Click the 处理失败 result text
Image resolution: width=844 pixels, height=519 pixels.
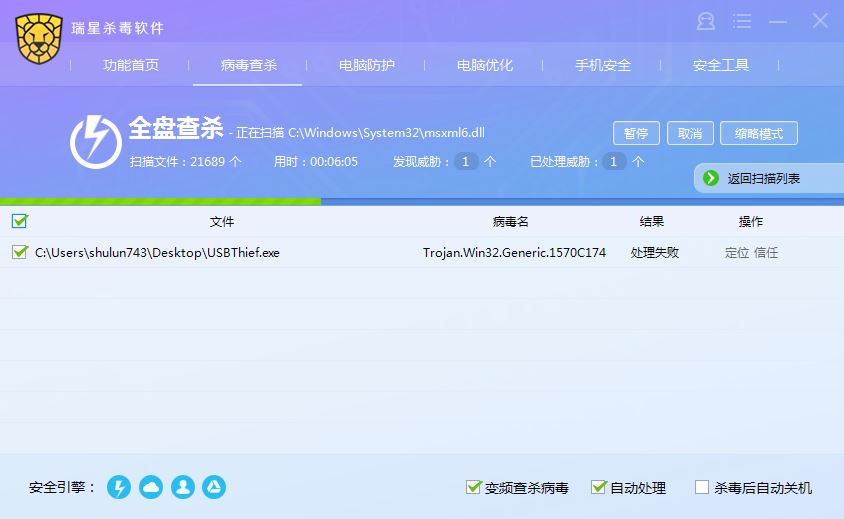655,253
